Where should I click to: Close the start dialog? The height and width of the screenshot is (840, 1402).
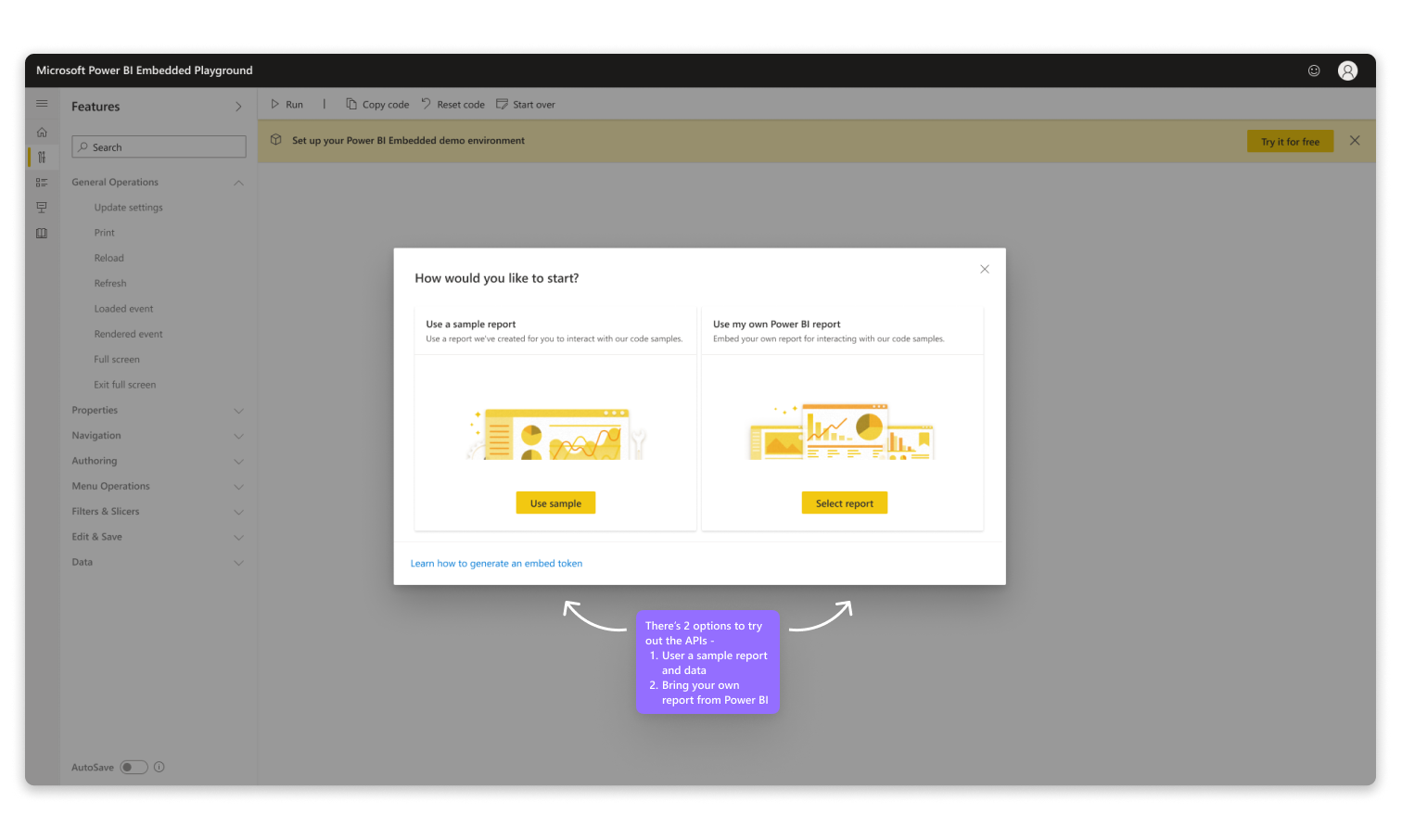985,269
